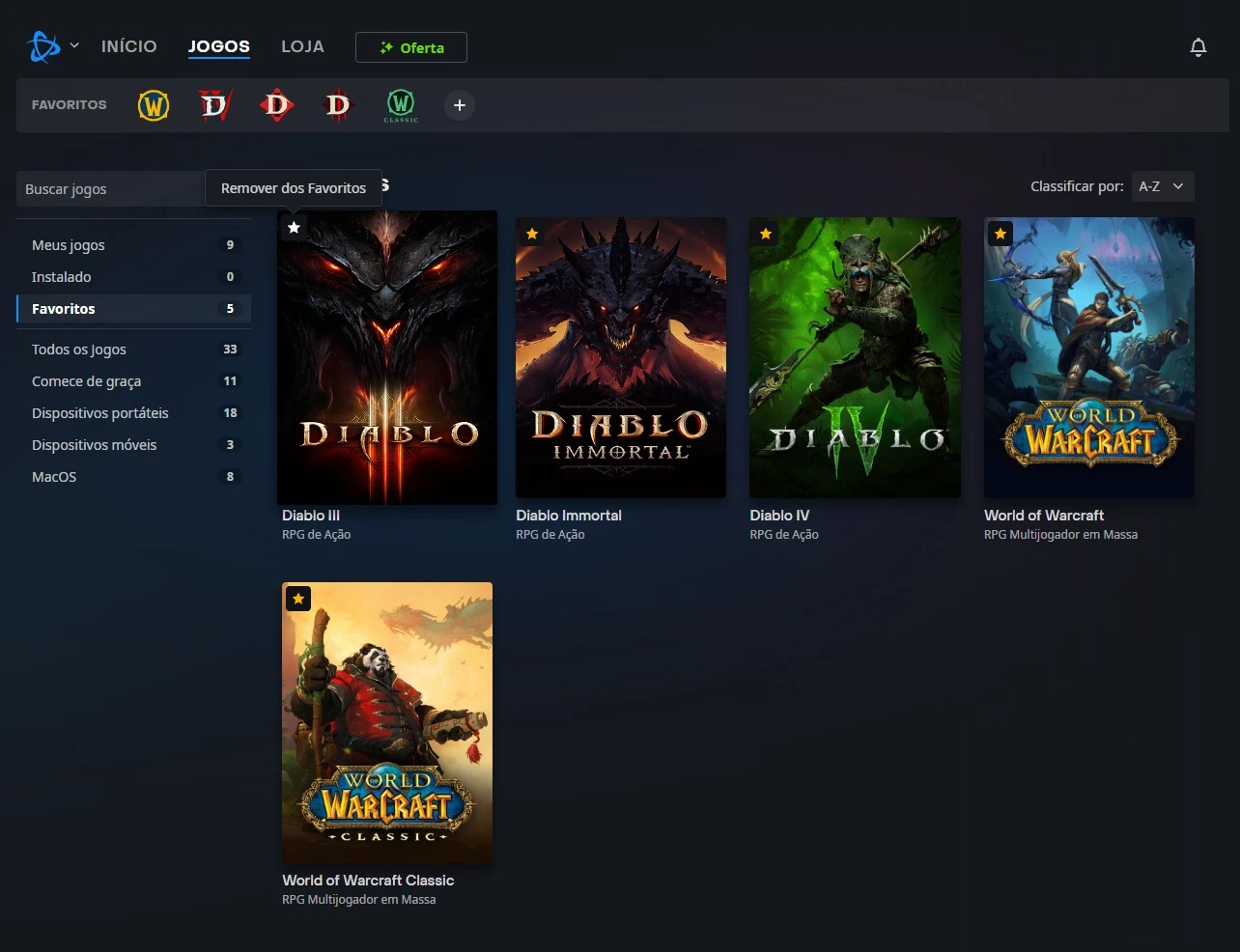Click the fourth favorites bar Diablo III icon
The height and width of the screenshot is (952, 1240).
click(x=338, y=105)
